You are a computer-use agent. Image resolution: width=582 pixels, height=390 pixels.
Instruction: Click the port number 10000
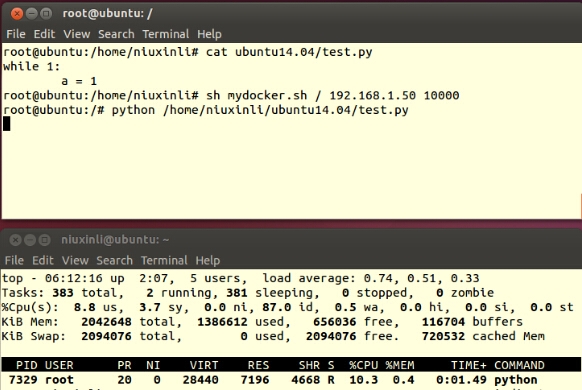pos(441,96)
